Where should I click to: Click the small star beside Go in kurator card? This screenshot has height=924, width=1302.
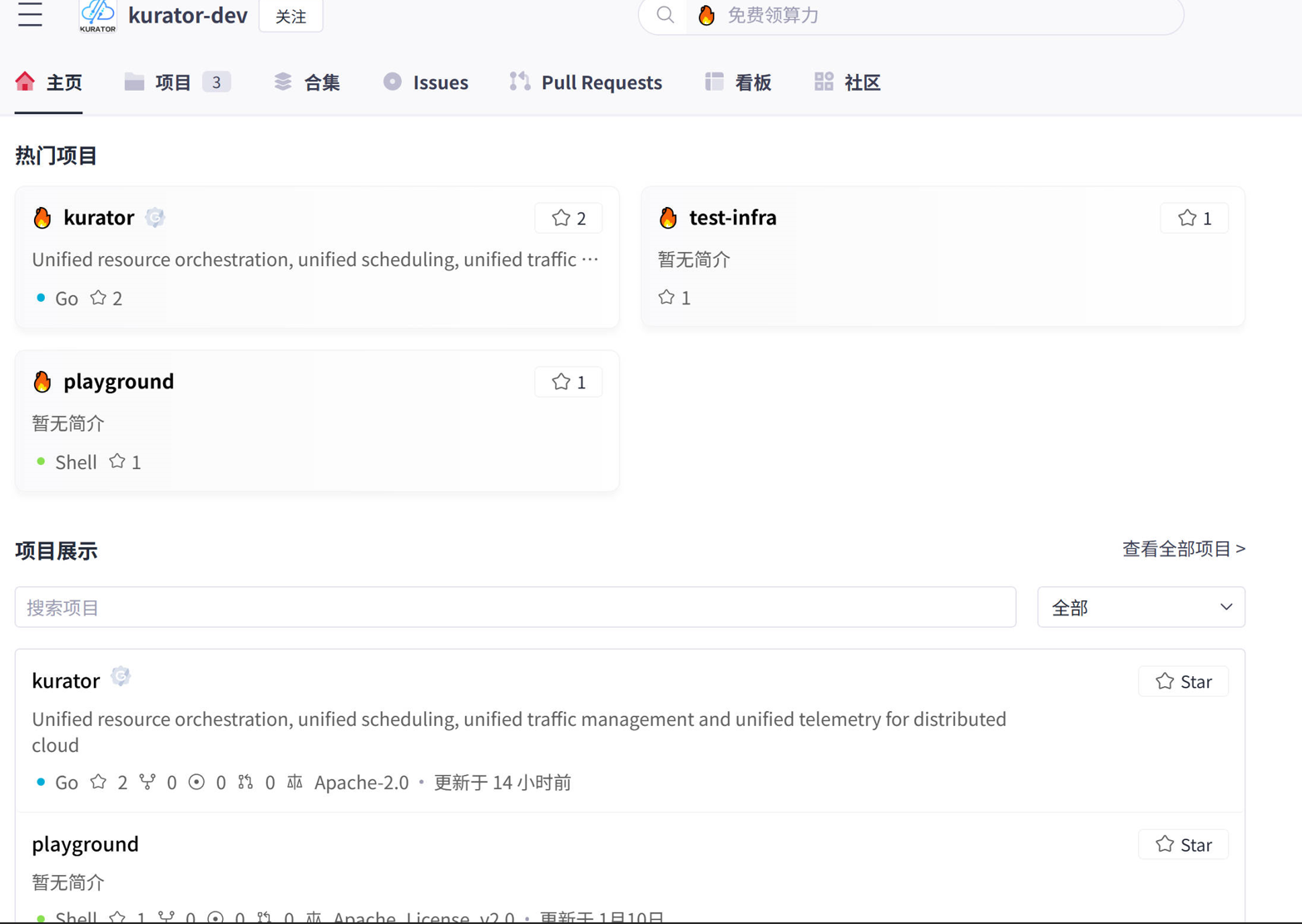98,297
